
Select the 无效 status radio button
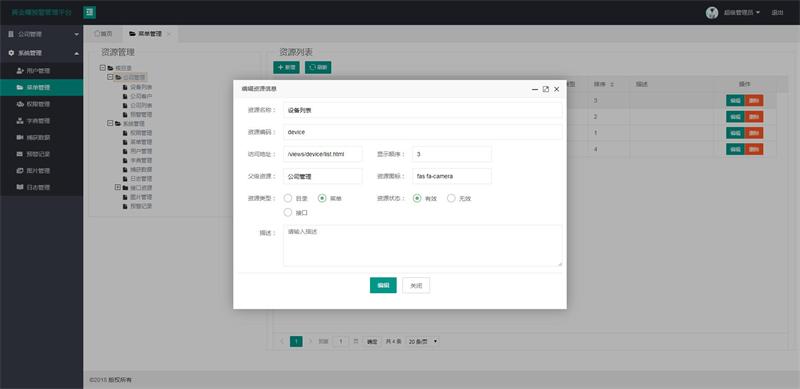[451, 198]
